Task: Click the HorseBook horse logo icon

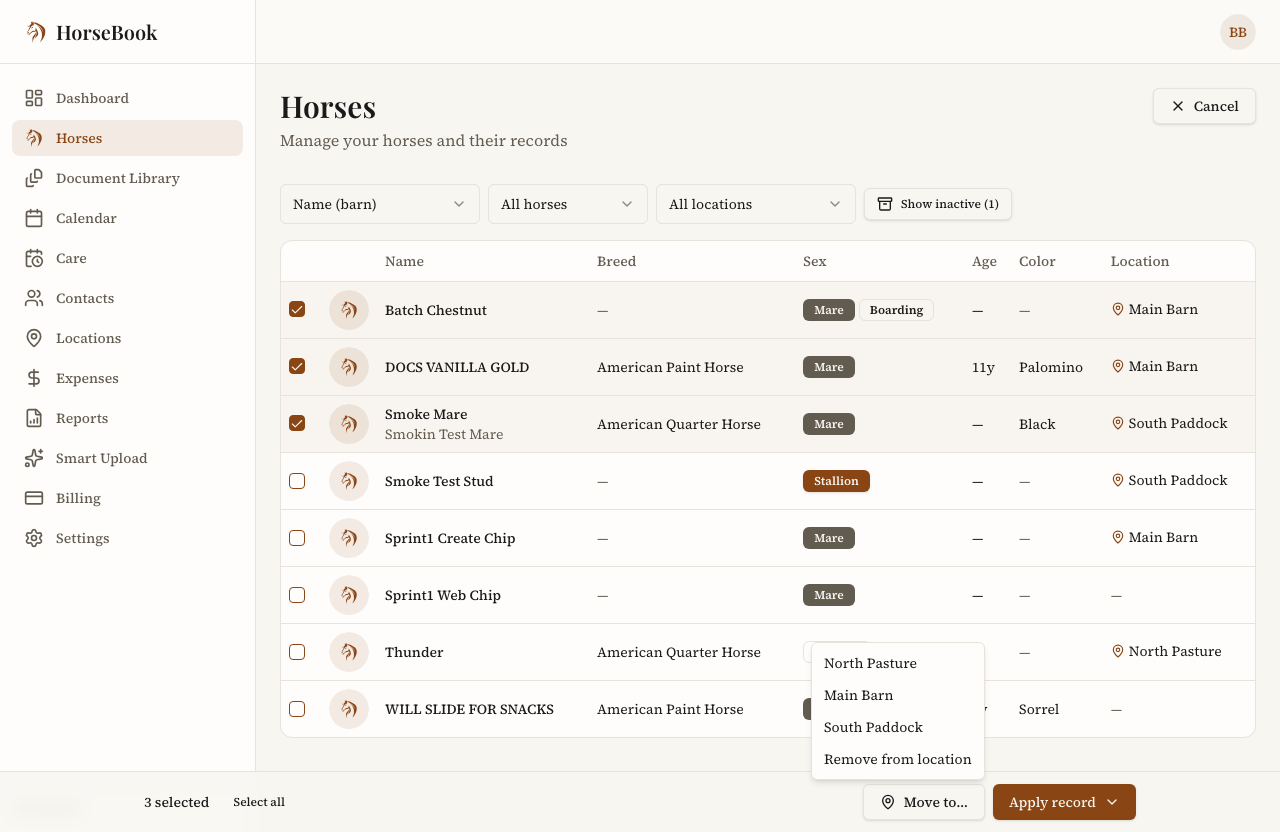Action: [36, 32]
